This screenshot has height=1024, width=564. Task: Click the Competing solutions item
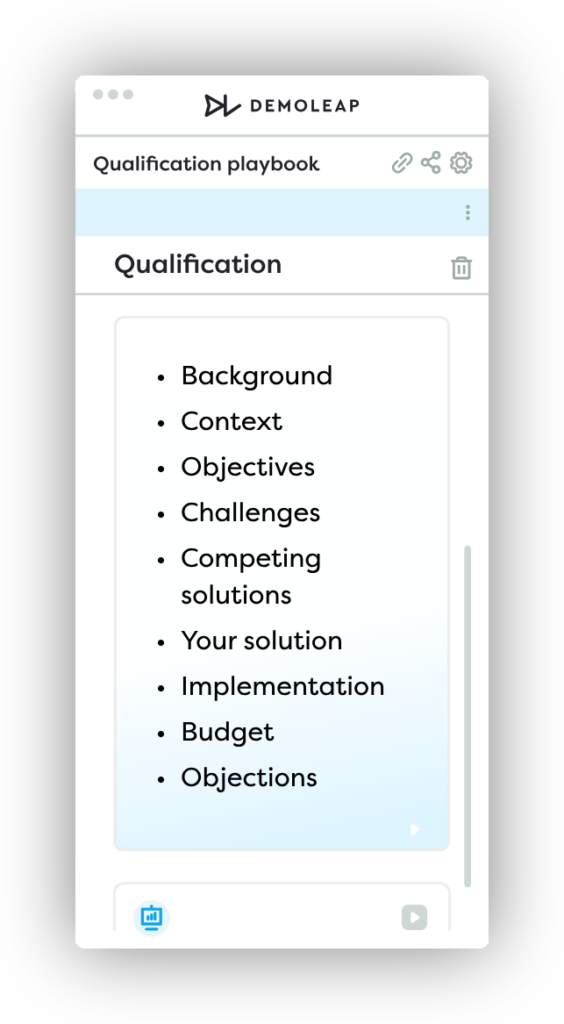tap(251, 577)
